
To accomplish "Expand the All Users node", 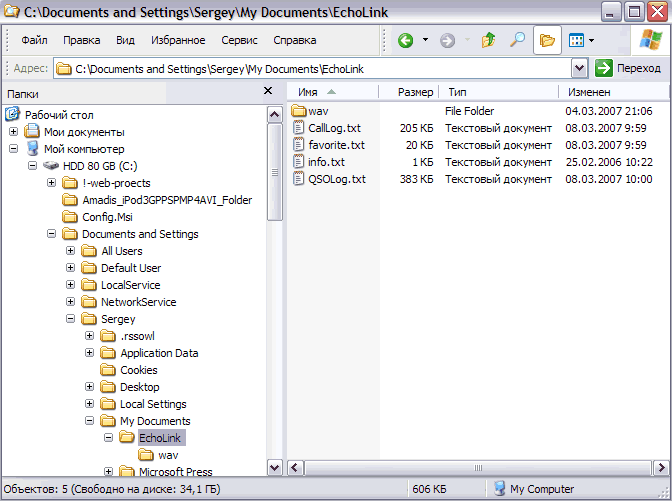I will point(70,251).
